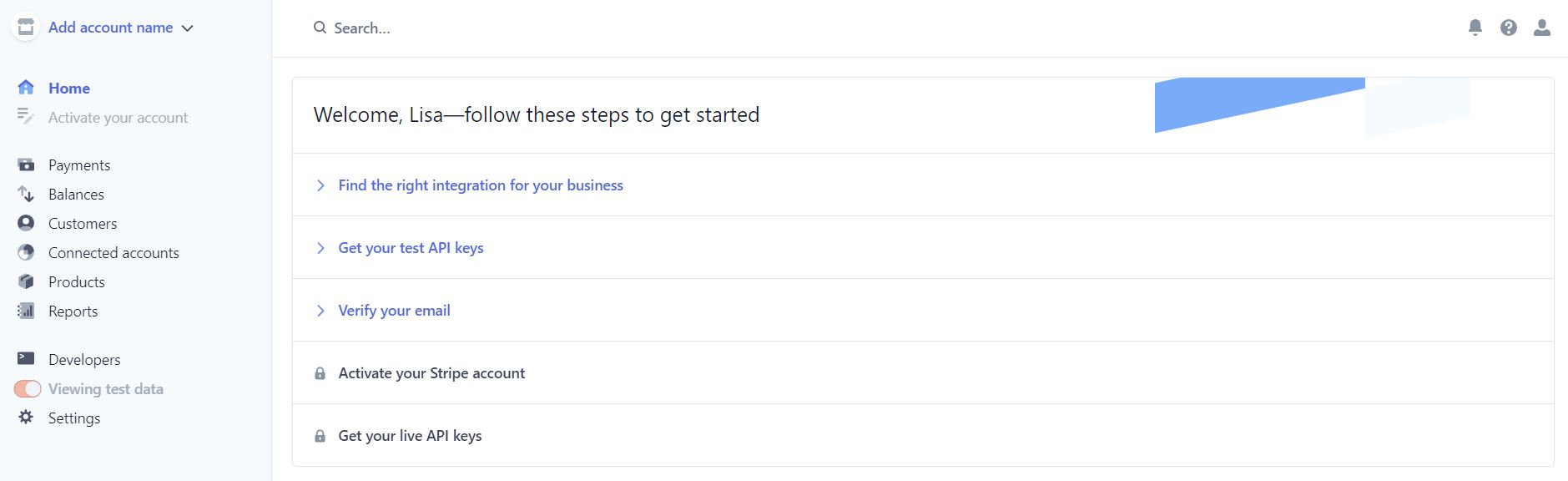This screenshot has width=1568, height=481.
Task: Expand the Verify your email chevron
Action: tap(320, 311)
